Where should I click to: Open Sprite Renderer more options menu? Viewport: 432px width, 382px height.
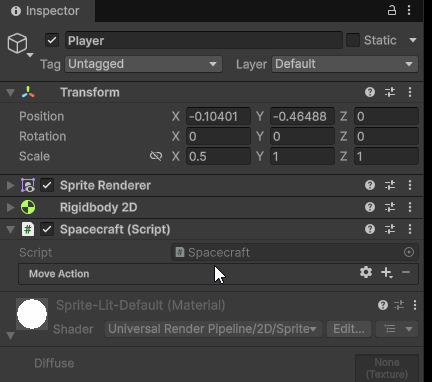[410, 185]
